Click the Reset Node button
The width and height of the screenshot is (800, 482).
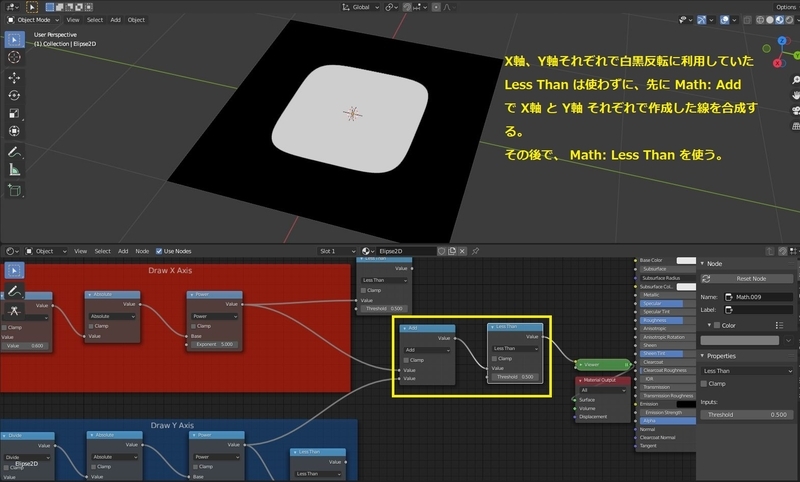click(x=747, y=278)
